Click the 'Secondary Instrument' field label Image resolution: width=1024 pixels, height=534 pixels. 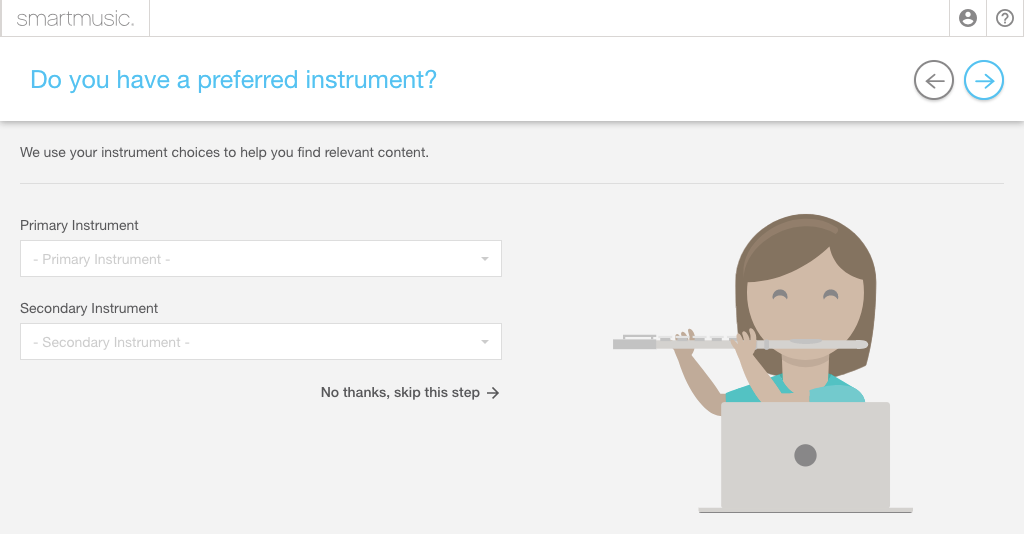89,308
